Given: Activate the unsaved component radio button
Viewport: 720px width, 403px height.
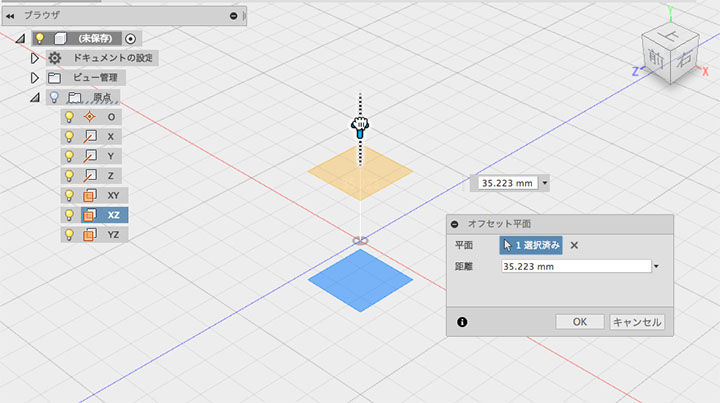Looking at the screenshot, I should [x=130, y=39].
